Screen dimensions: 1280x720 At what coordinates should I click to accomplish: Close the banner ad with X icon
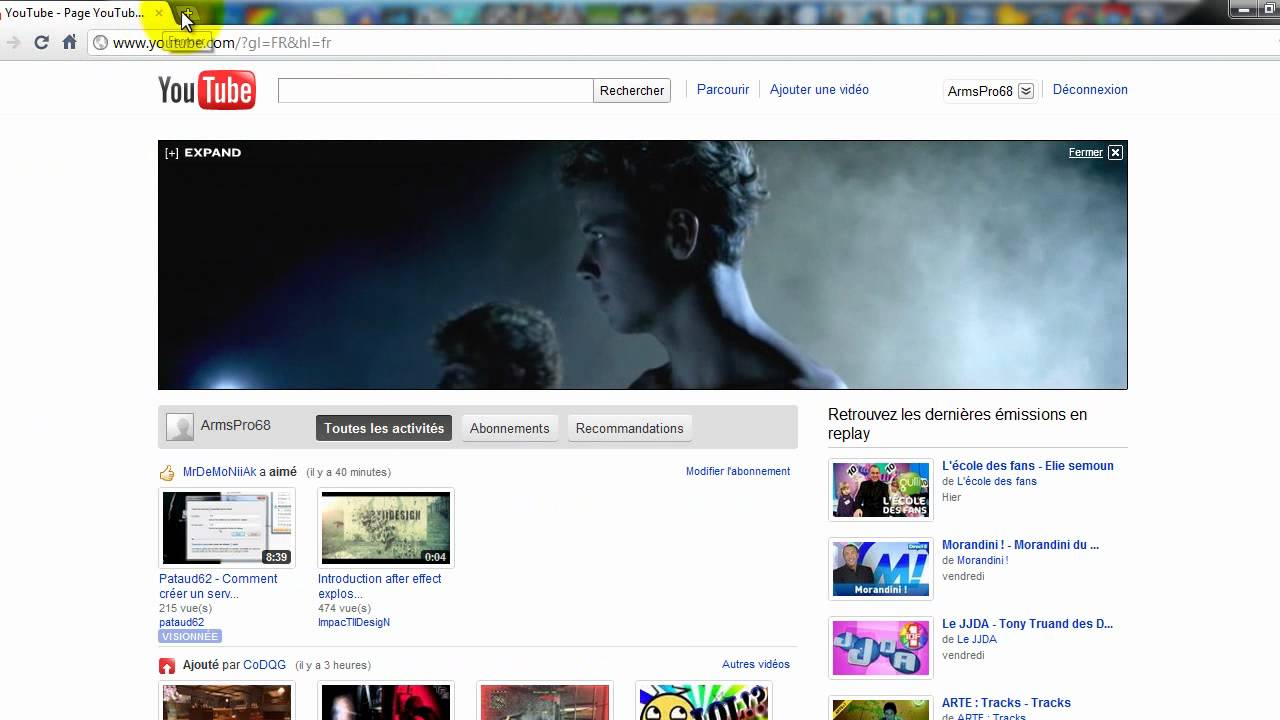(x=1115, y=152)
